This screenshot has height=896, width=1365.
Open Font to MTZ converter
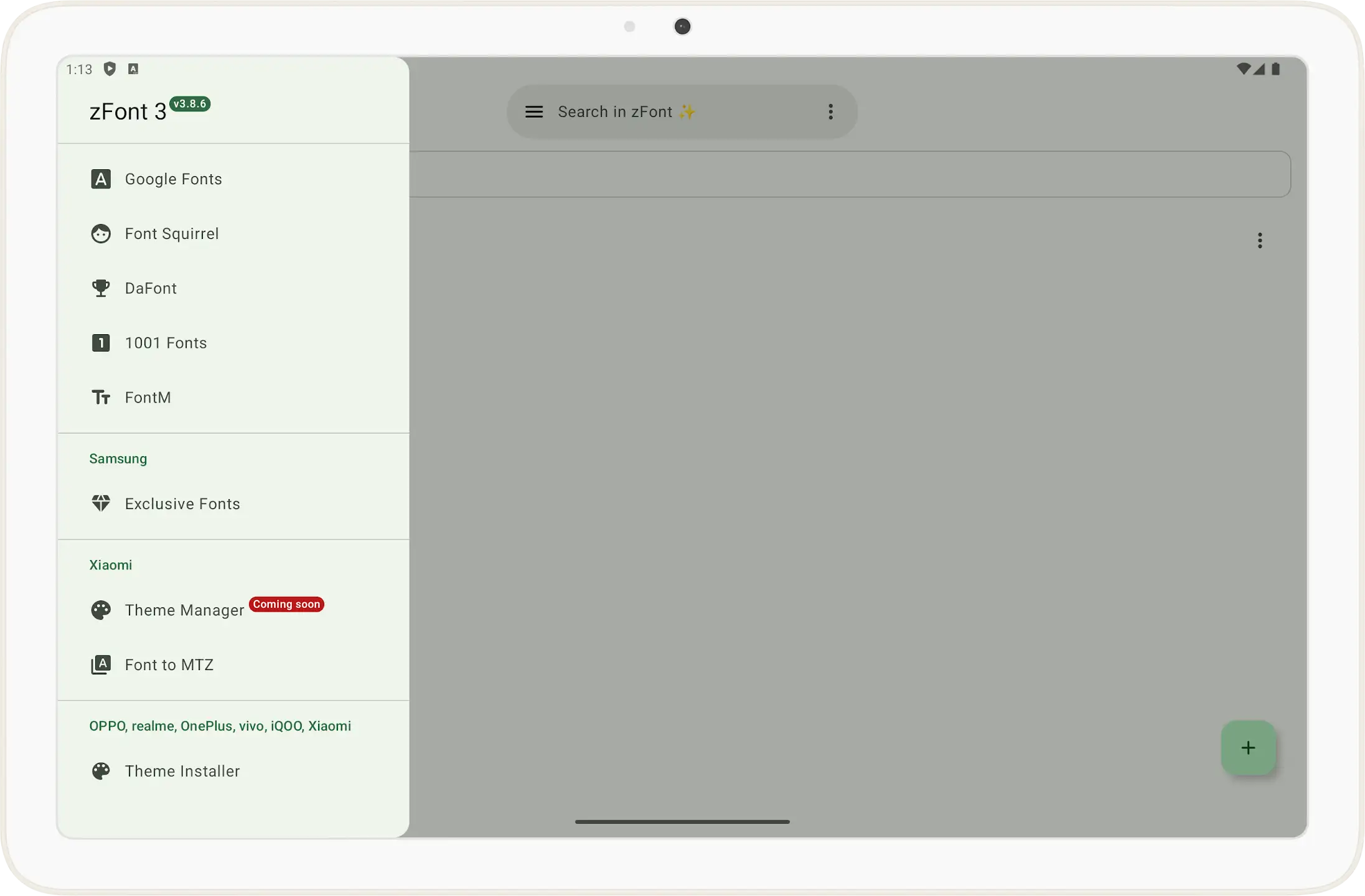pos(233,665)
